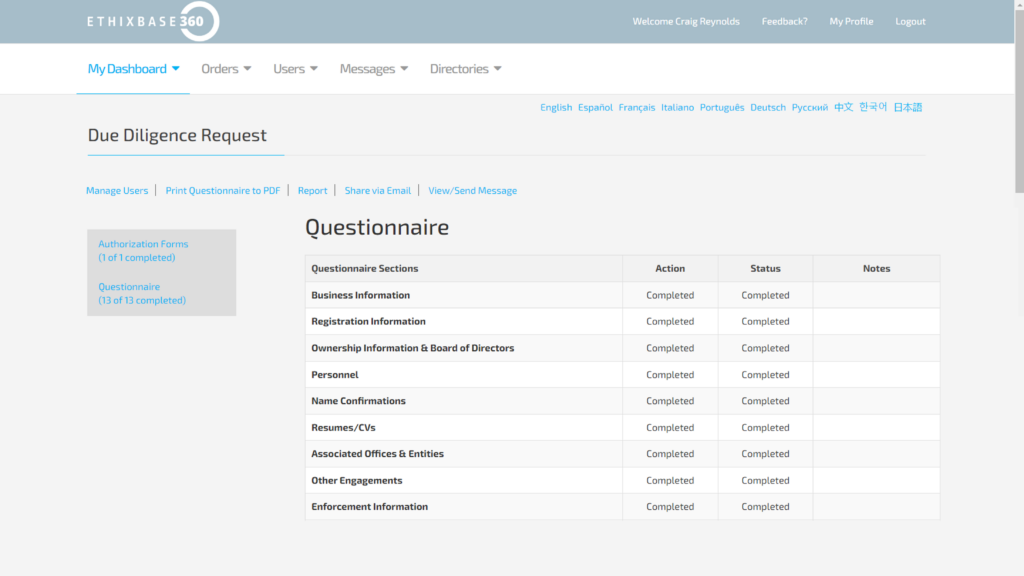This screenshot has height=576, width=1024.
Task: Expand the Directories dropdown menu
Action: (x=465, y=69)
